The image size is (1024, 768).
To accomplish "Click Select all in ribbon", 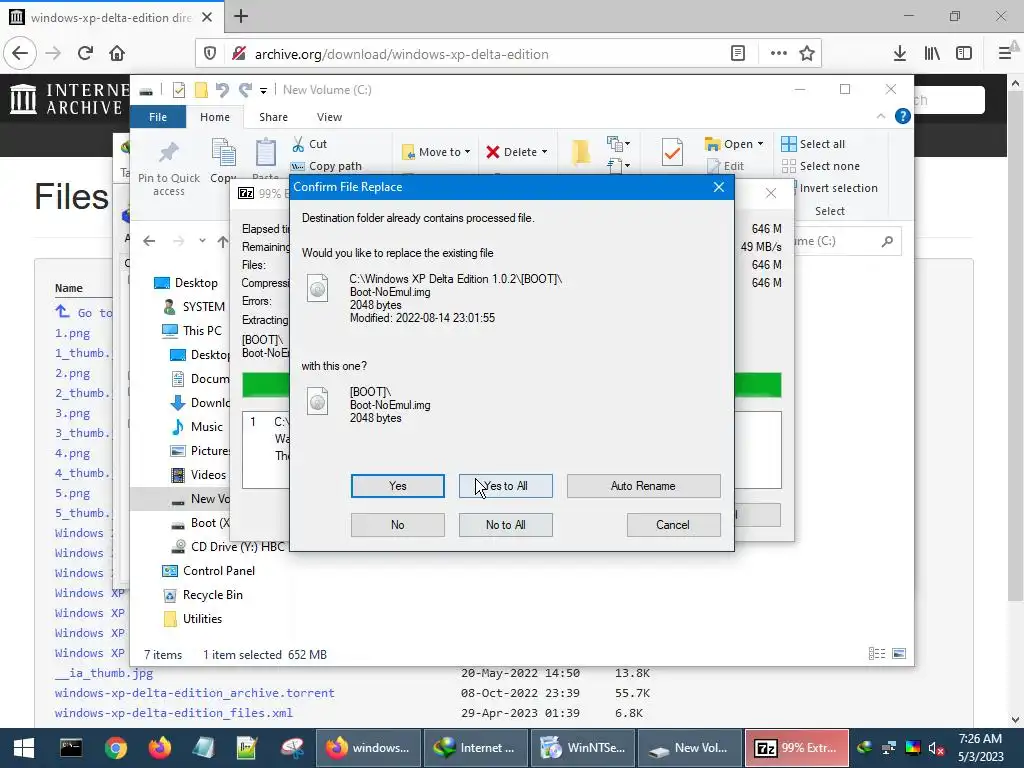I will pos(813,144).
